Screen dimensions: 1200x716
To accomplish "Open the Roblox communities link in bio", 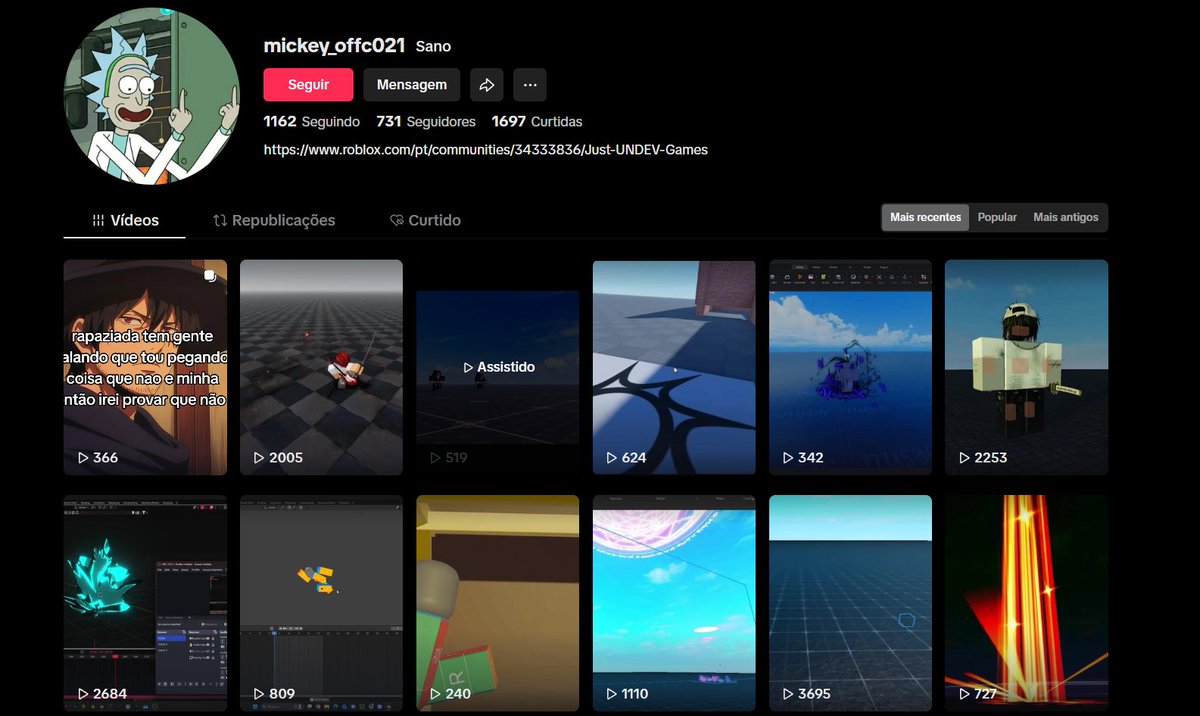I will [486, 150].
